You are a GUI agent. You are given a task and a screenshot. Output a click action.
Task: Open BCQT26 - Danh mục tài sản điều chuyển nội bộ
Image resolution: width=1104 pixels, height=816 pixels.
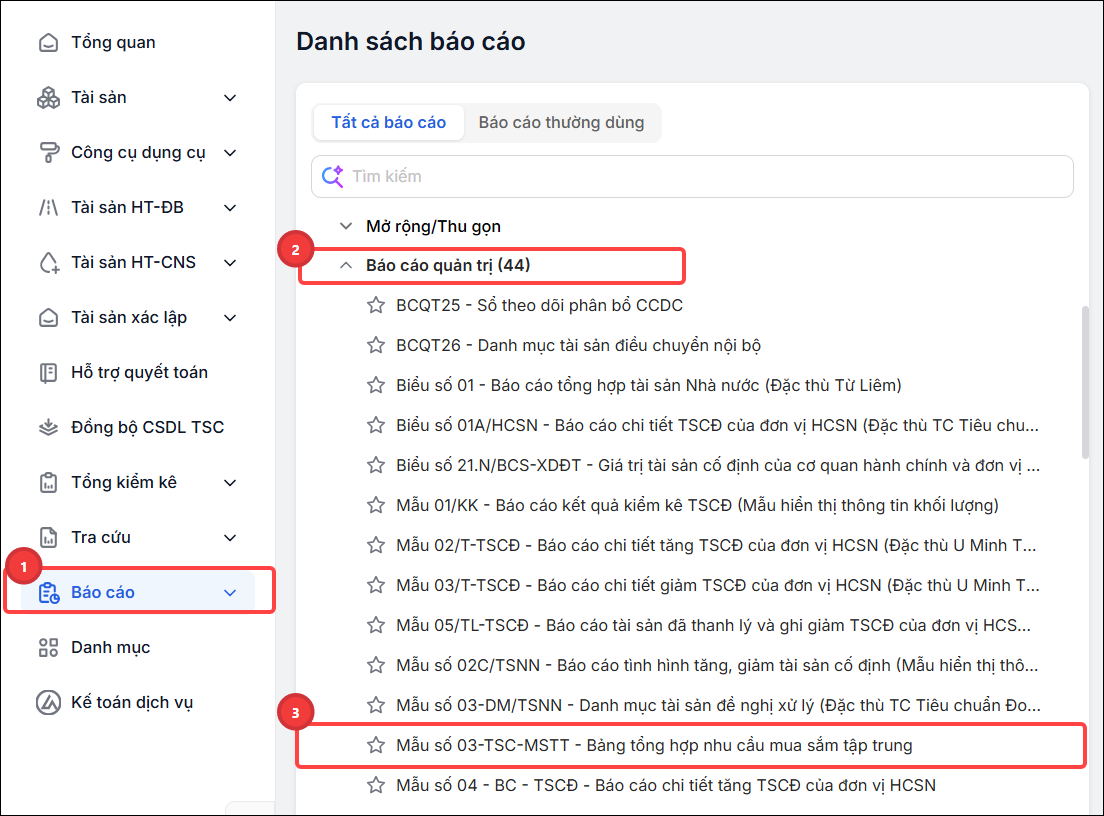(578, 345)
